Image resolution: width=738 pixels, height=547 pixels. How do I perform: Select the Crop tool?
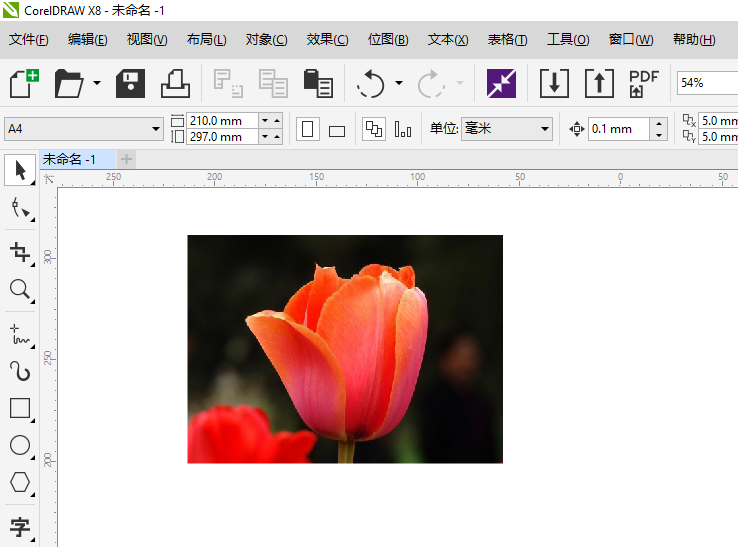pyautogui.click(x=19, y=251)
